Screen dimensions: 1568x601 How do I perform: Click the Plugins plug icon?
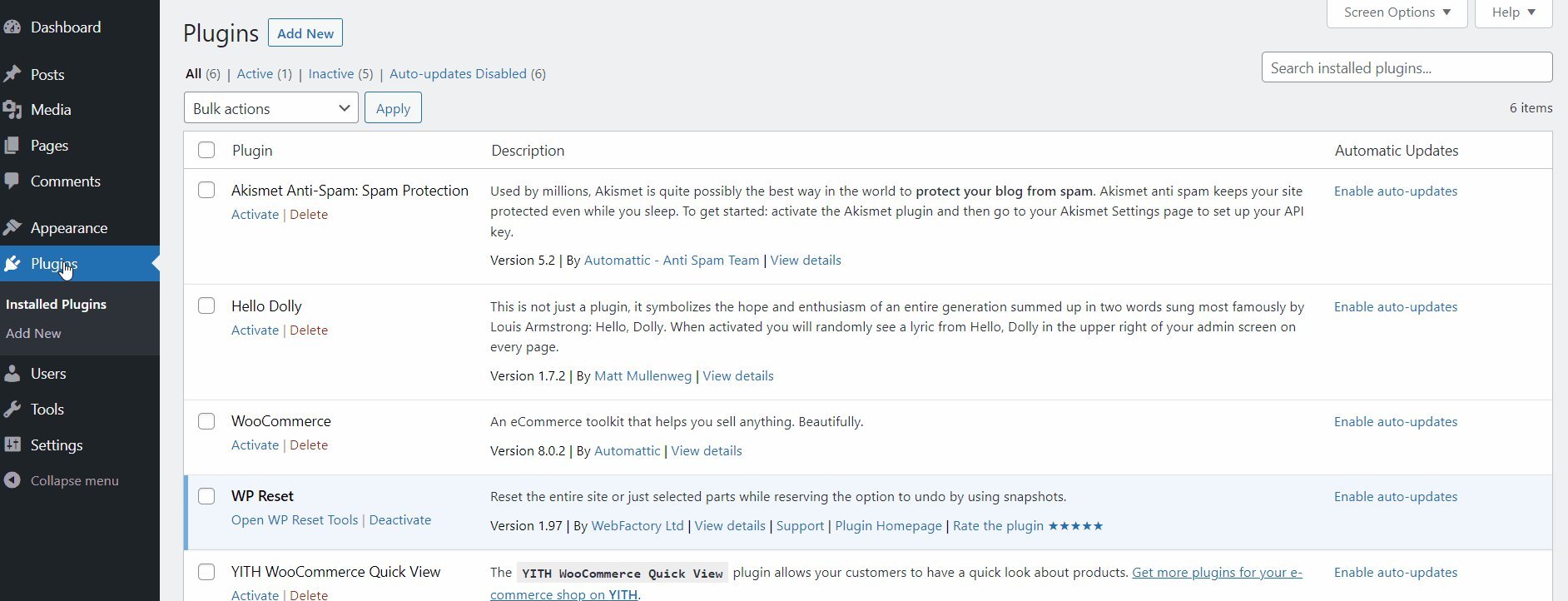[x=12, y=264]
